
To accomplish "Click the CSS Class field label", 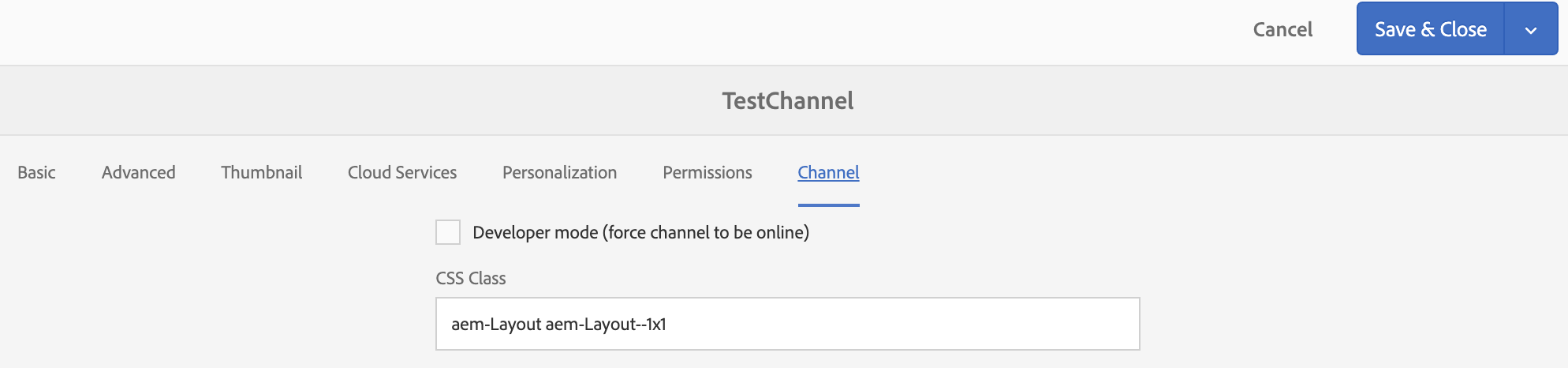I will [471, 278].
